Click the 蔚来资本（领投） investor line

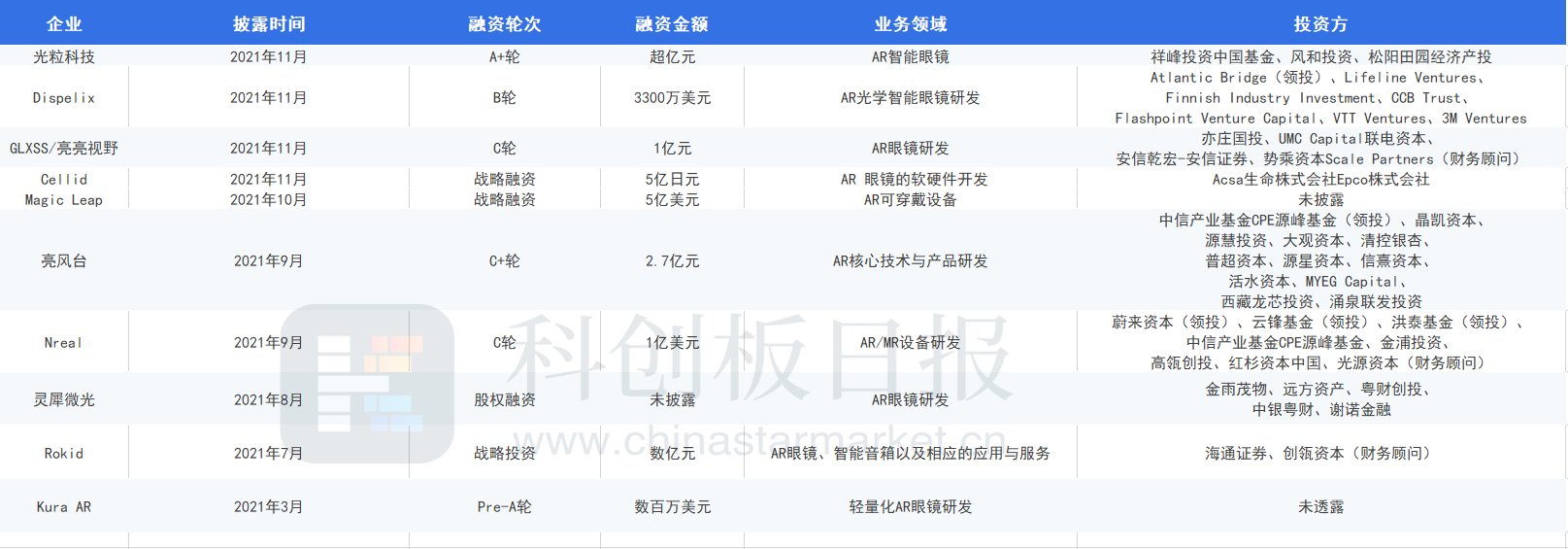pos(1320,323)
